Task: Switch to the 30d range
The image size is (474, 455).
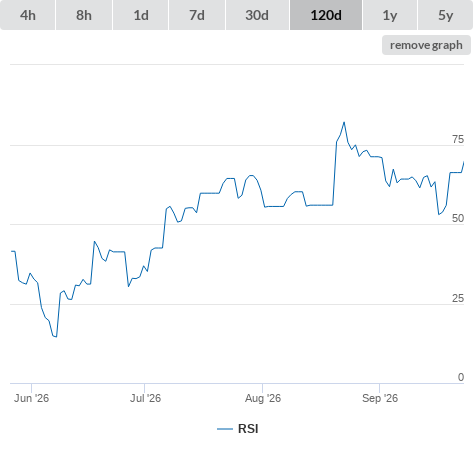Action: pos(257,15)
